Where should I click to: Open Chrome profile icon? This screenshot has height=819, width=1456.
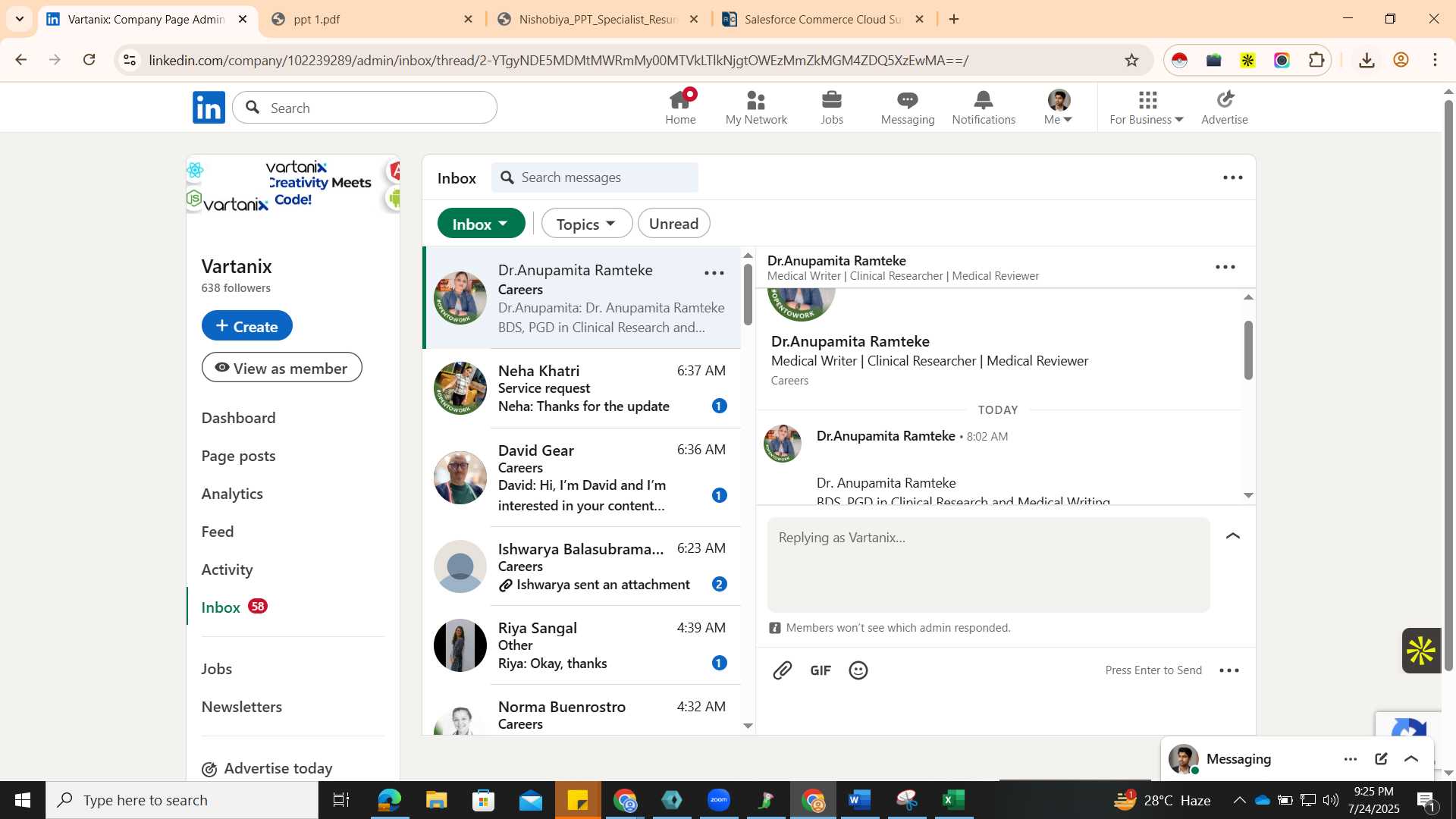(1401, 61)
